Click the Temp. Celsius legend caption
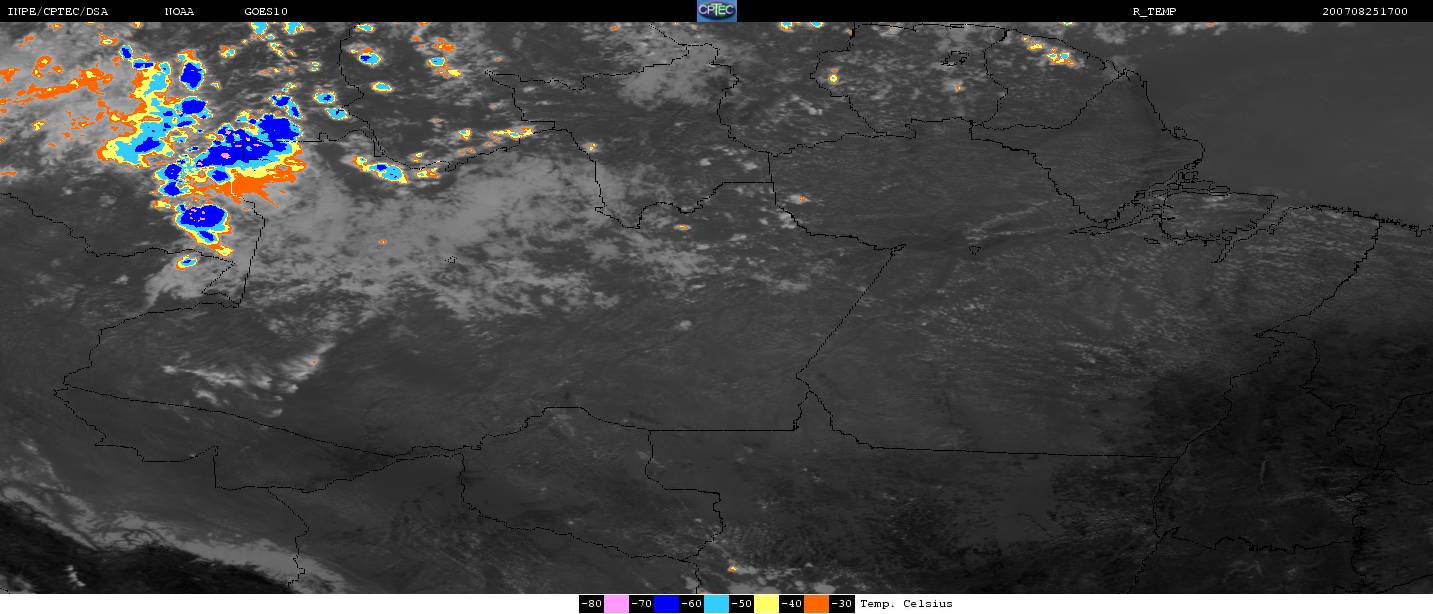 [x=906, y=604]
